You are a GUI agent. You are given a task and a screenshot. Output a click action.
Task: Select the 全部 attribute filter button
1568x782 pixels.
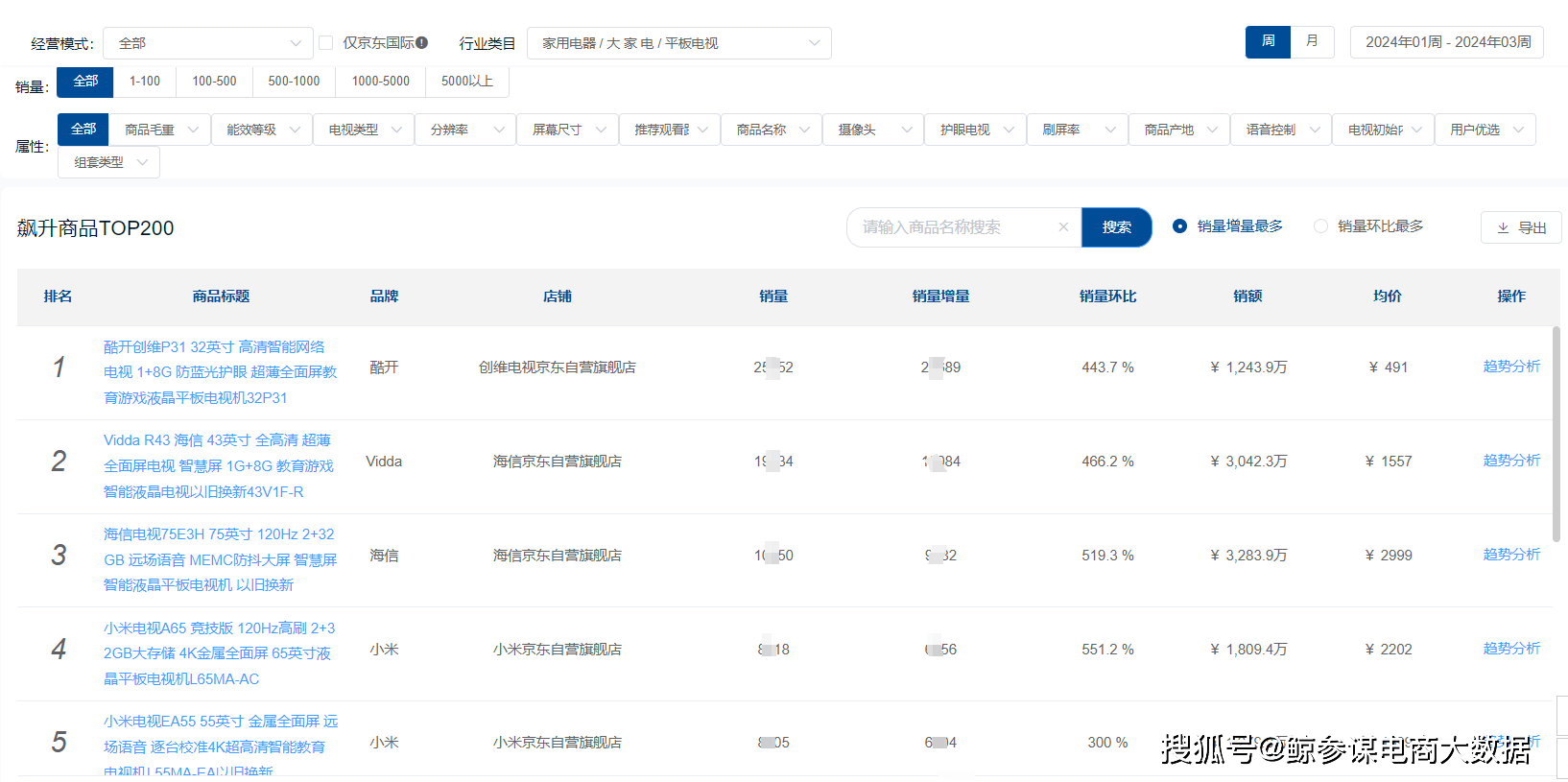(83, 130)
